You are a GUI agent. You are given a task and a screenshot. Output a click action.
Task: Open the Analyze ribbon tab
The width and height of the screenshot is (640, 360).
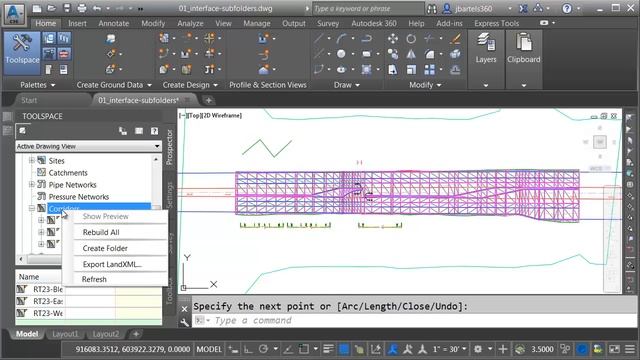190,23
